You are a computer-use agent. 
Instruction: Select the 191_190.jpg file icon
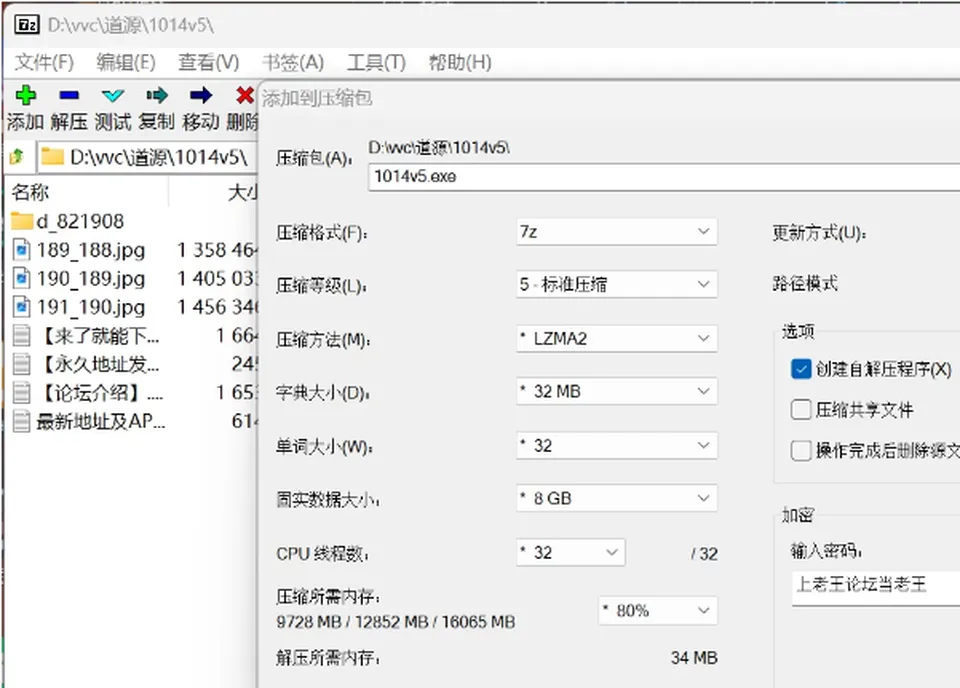click(22, 307)
